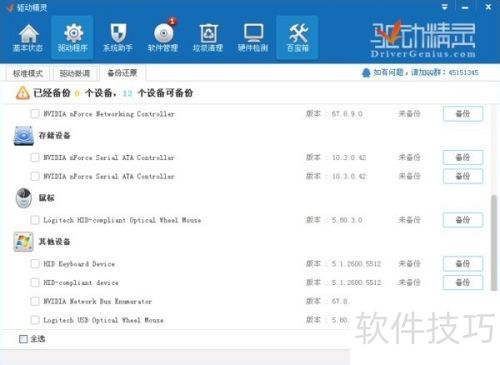Click 备份 for second Serial ATA Controller

(463, 176)
